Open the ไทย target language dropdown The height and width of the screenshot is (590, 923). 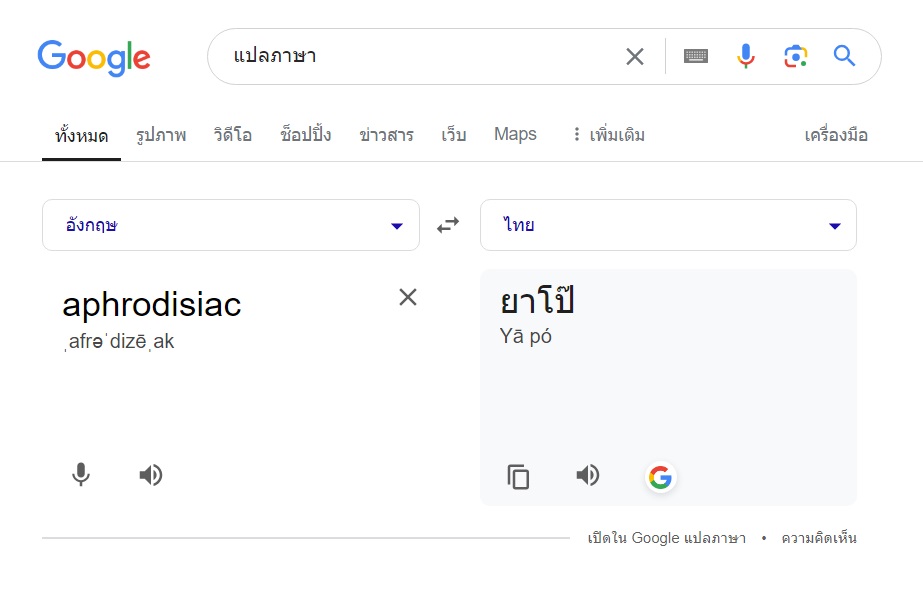pos(668,225)
